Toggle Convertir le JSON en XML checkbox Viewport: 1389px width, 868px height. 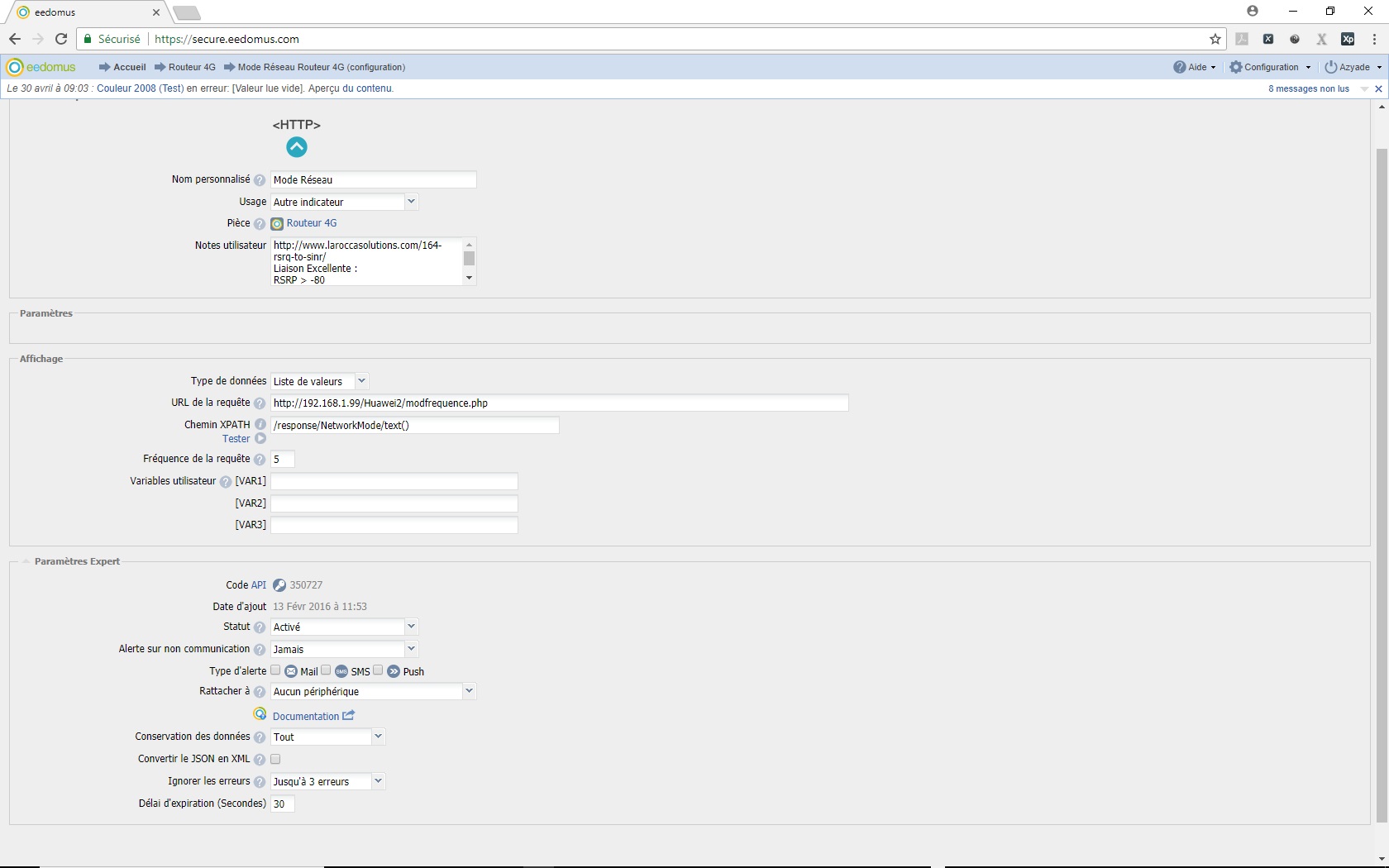click(276, 759)
